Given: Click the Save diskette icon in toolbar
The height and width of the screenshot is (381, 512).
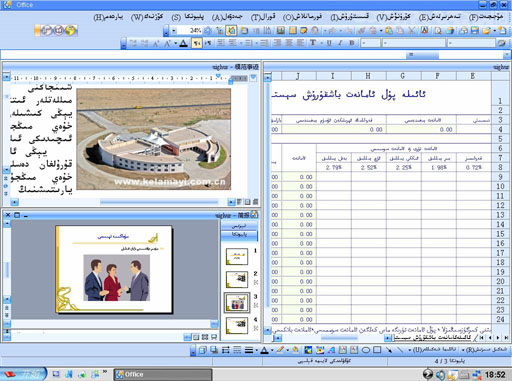Looking at the screenshot, I should [x=475, y=31].
